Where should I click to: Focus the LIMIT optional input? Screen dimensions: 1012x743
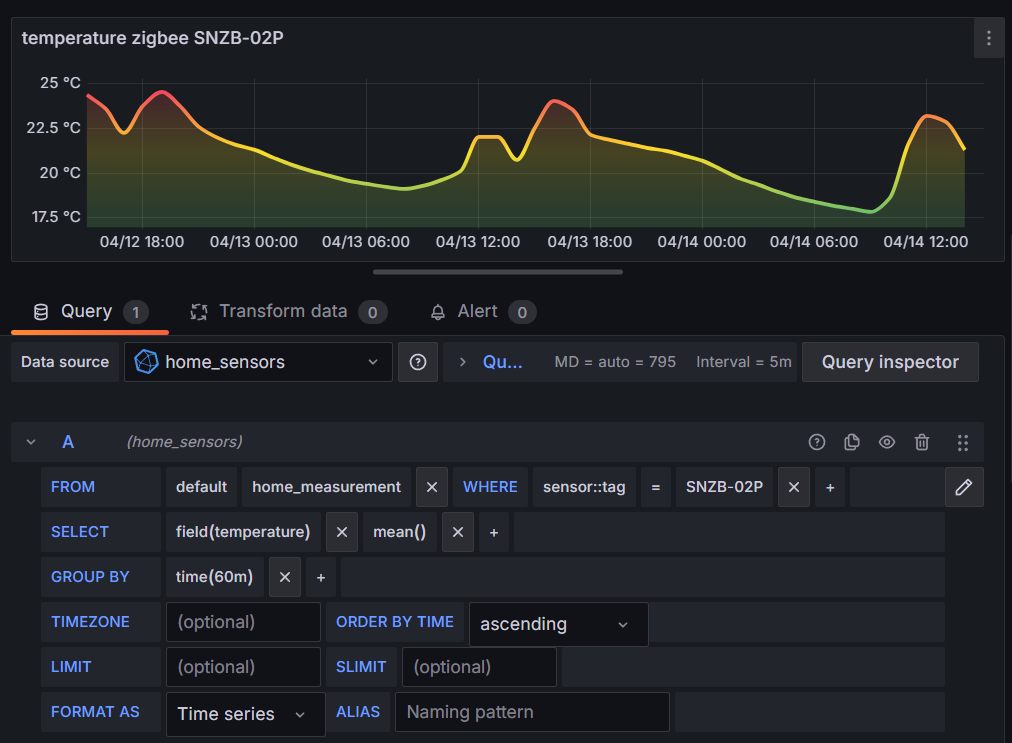coord(243,667)
